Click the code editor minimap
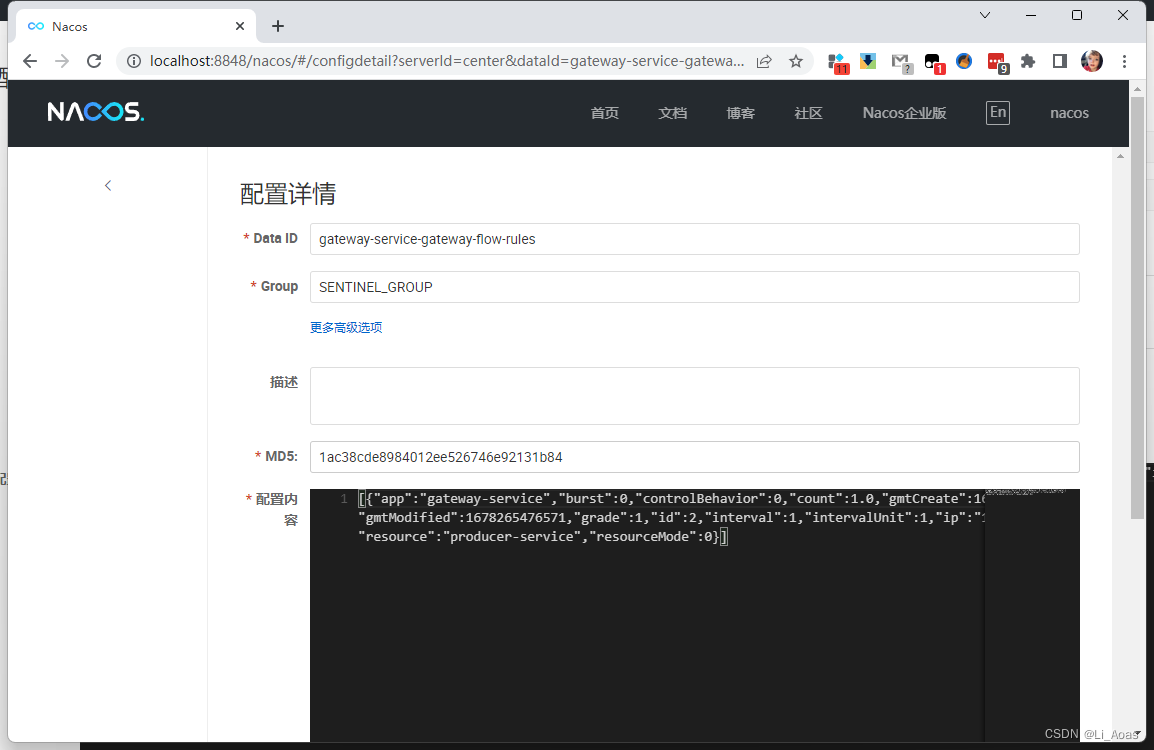1154x750 pixels. [1032, 615]
